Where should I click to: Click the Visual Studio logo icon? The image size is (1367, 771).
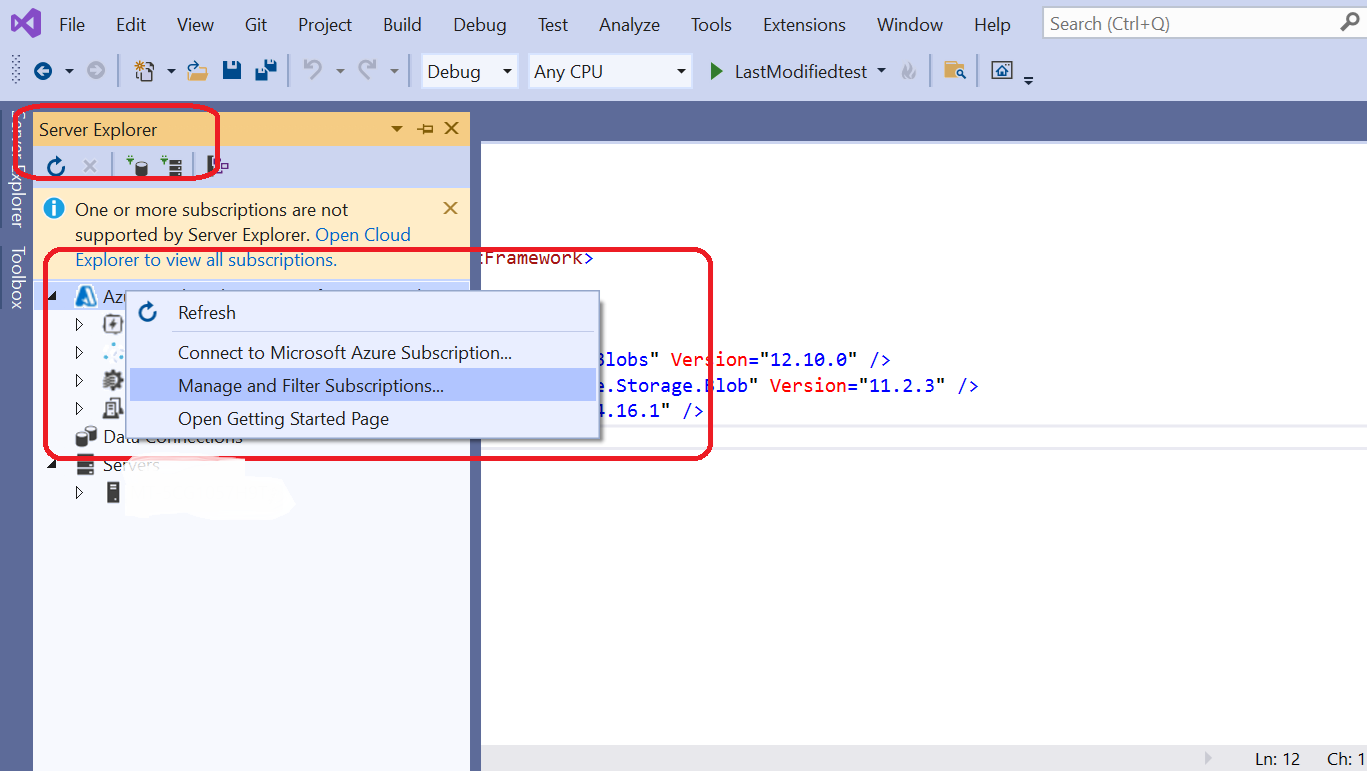pyautogui.click(x=25, y=23)
